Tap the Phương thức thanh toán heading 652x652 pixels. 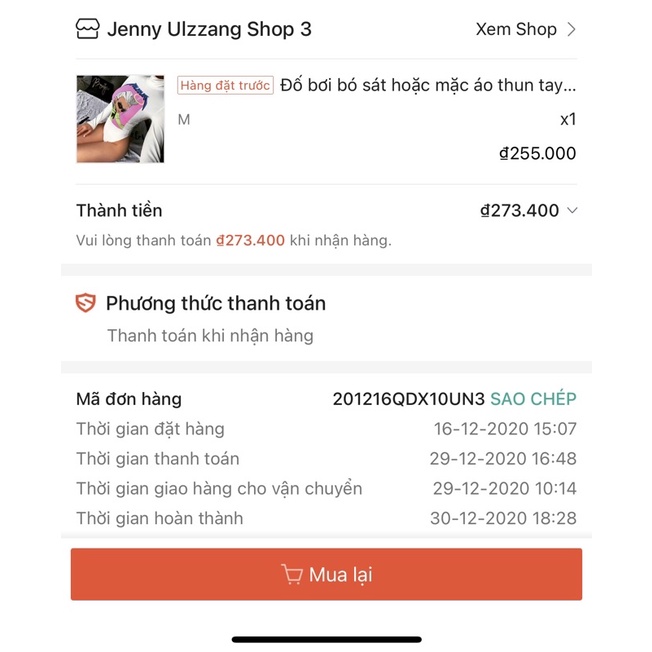pos(215,303)
